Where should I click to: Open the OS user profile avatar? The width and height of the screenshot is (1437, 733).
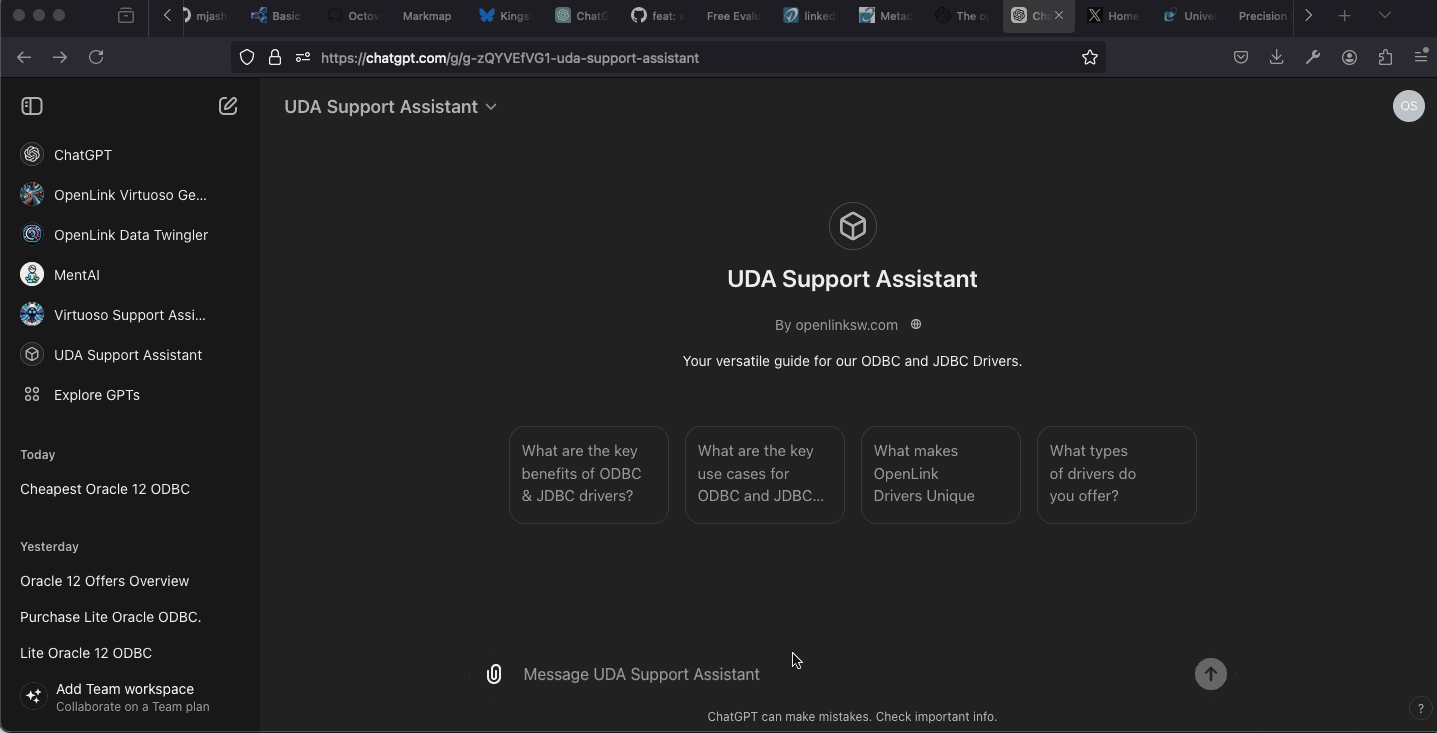1408,106
